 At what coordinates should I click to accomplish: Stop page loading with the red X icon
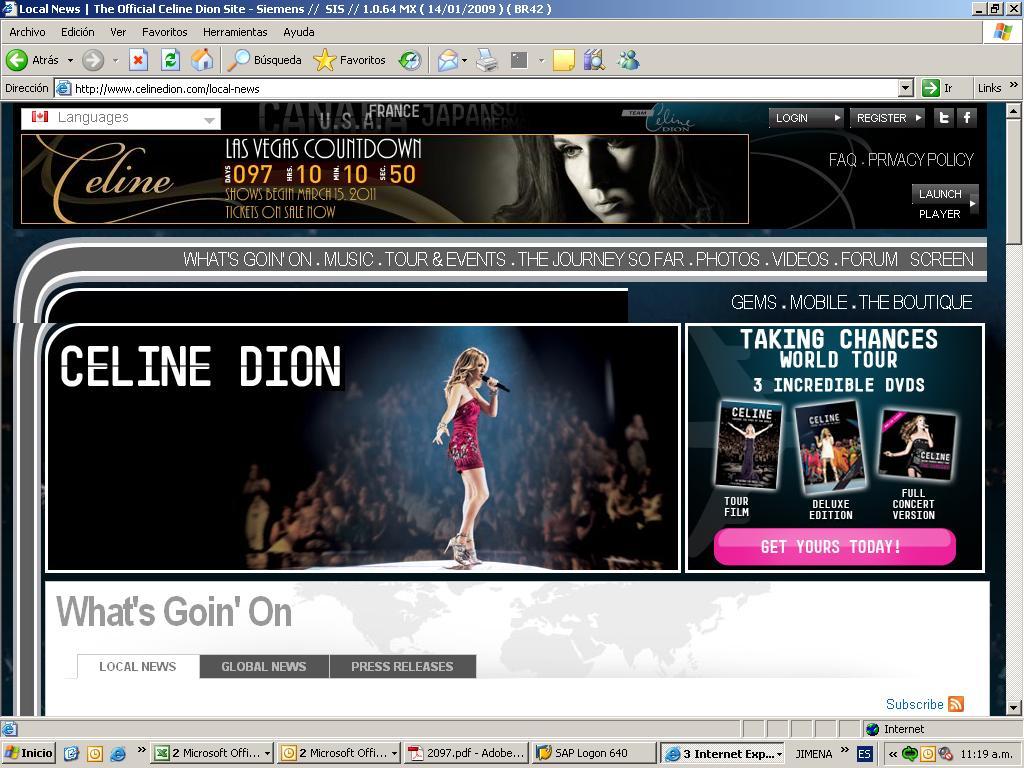[x=138, y=60]
